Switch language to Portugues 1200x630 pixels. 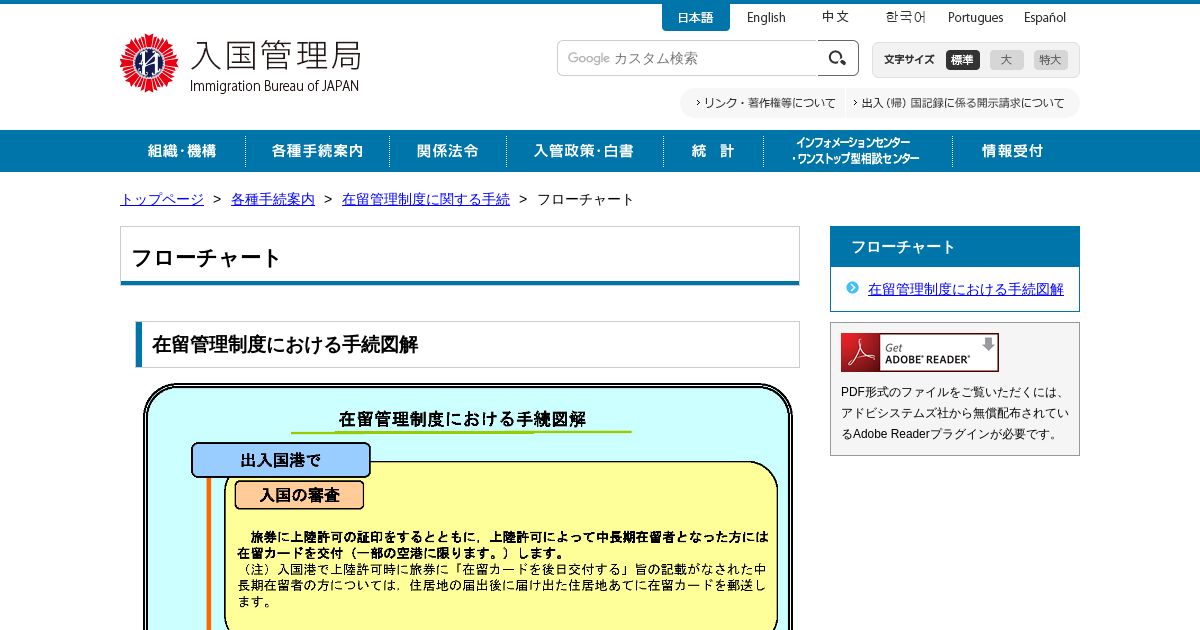975,18
